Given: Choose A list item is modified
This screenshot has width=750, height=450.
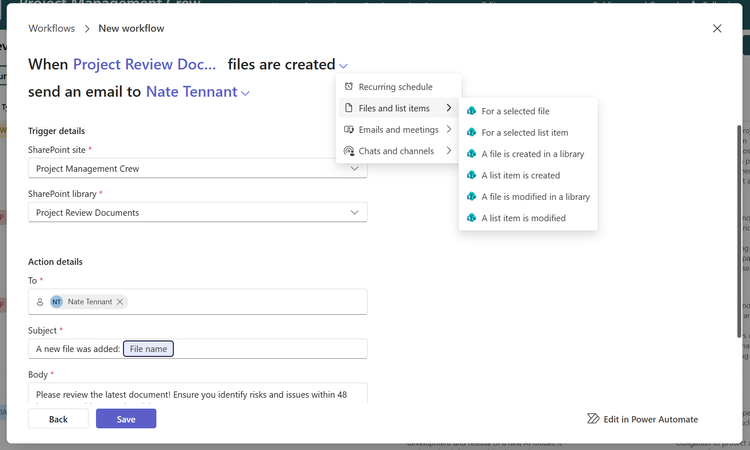Looking at the screenshot, I should [523, 218].
